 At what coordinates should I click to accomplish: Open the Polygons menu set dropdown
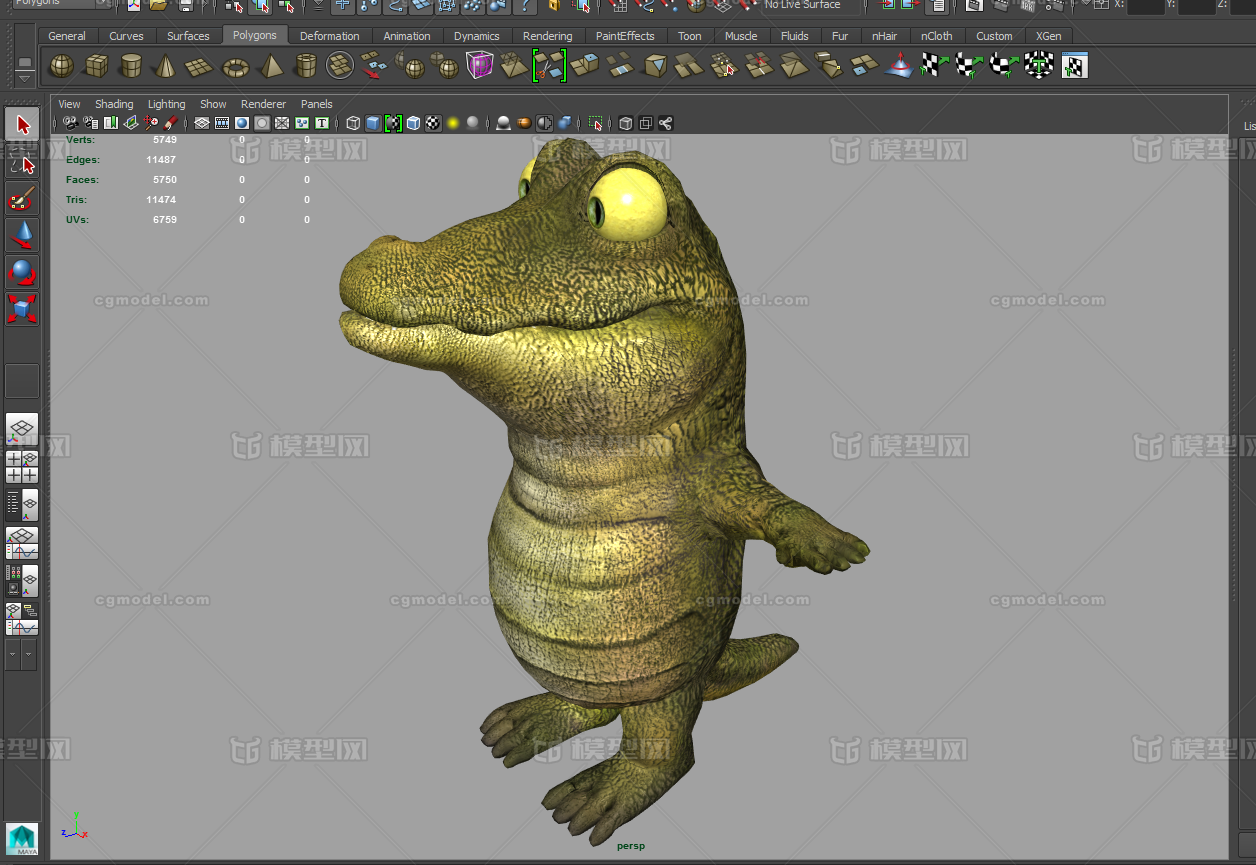coord(60,4)
